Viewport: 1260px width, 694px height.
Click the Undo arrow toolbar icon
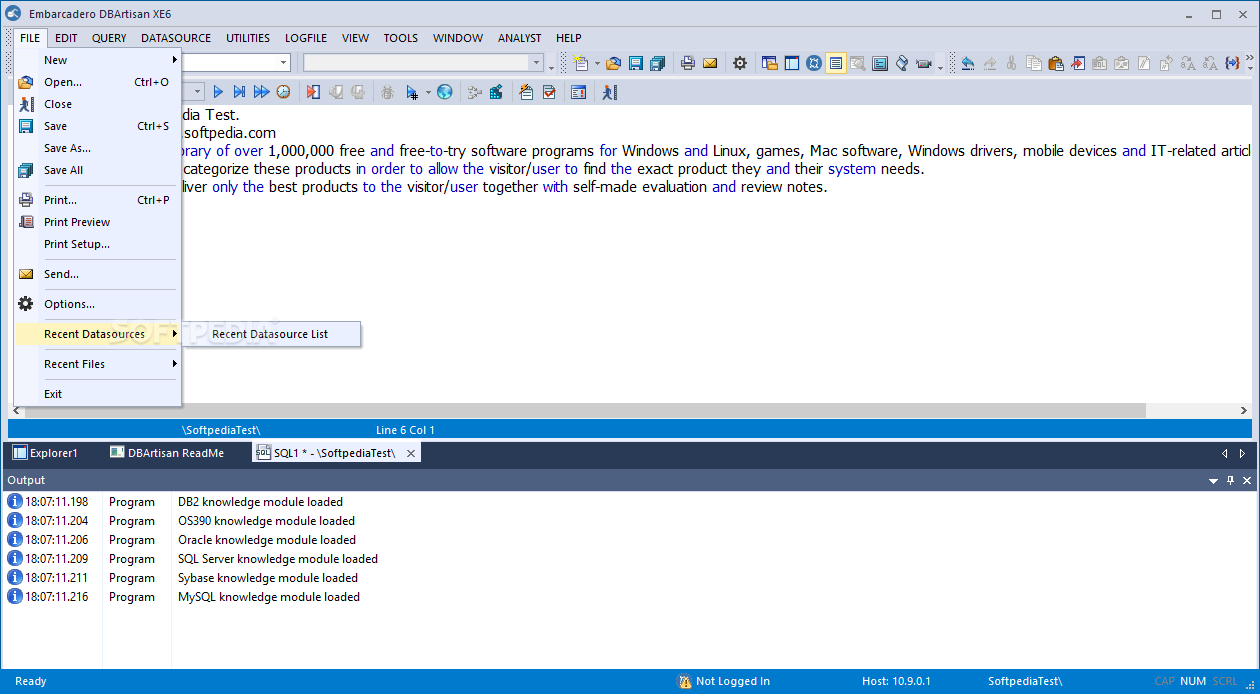(x=967, y=63)
